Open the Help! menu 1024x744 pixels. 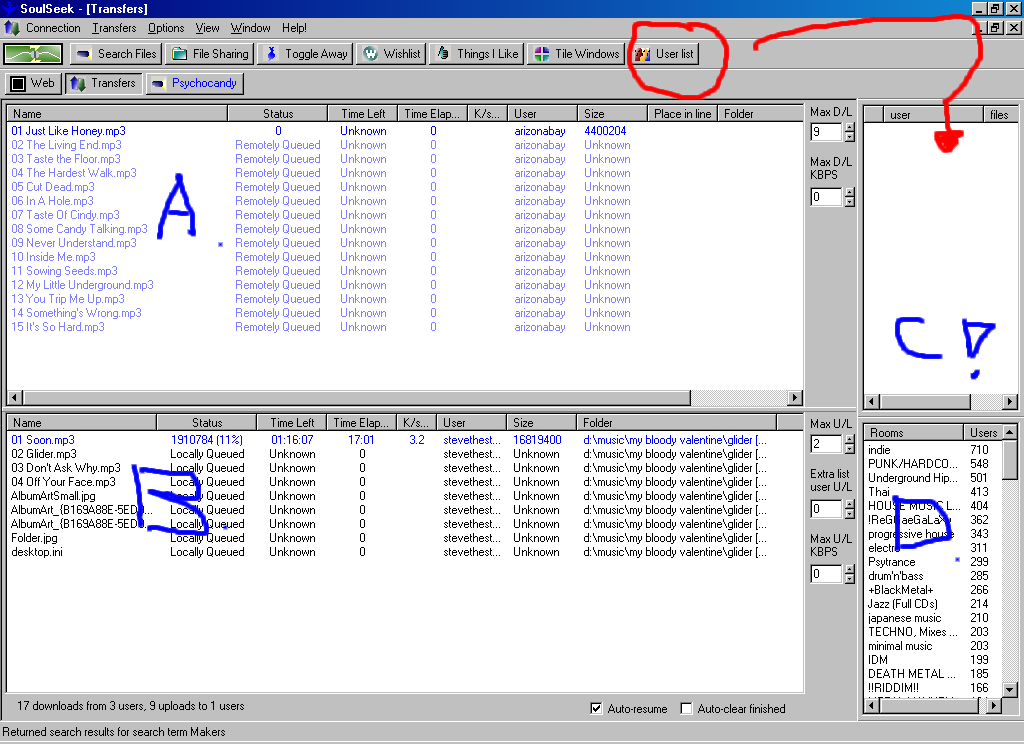[x=295, y=28]
